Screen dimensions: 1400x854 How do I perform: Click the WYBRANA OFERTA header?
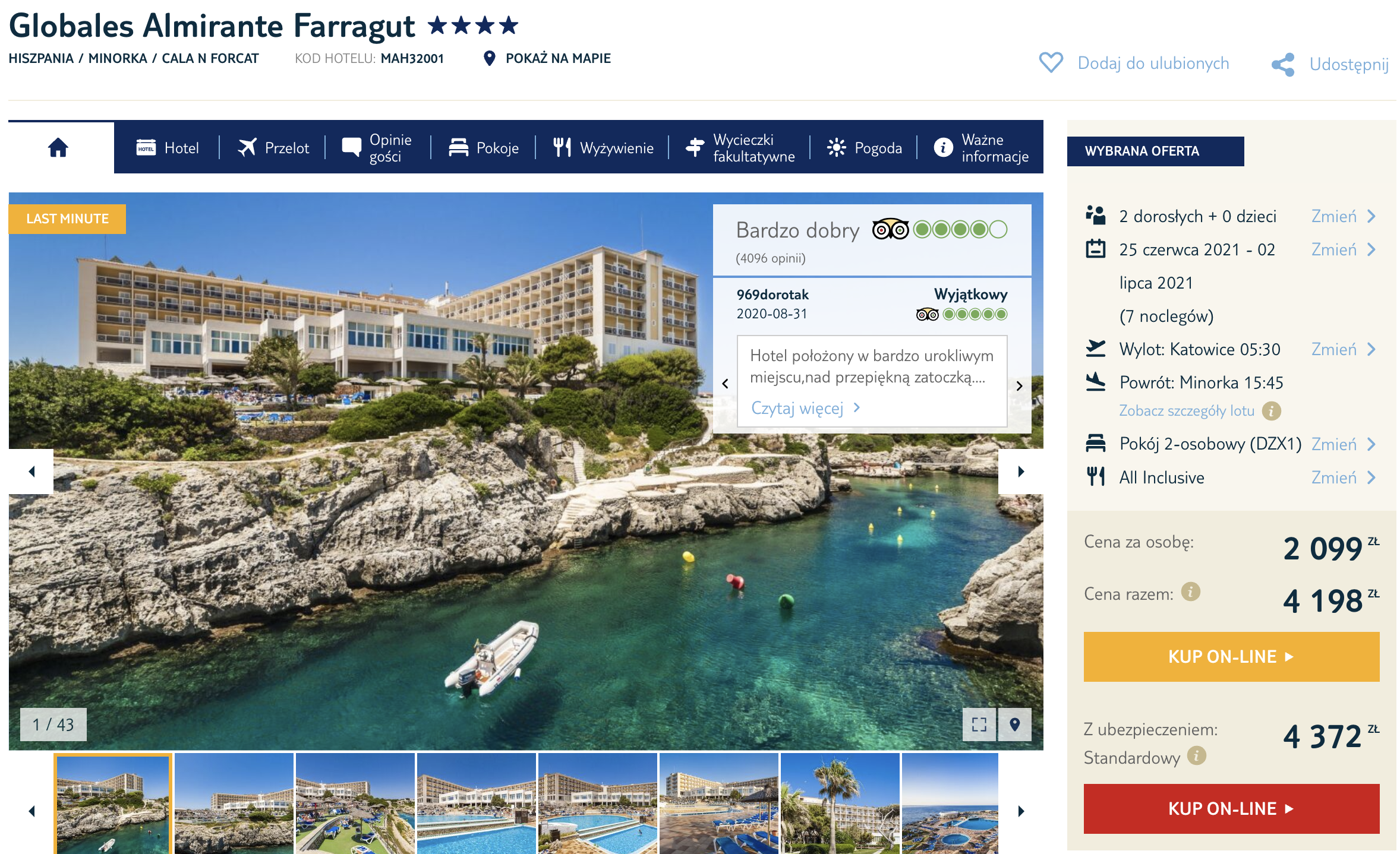[x=1155, y=151]
